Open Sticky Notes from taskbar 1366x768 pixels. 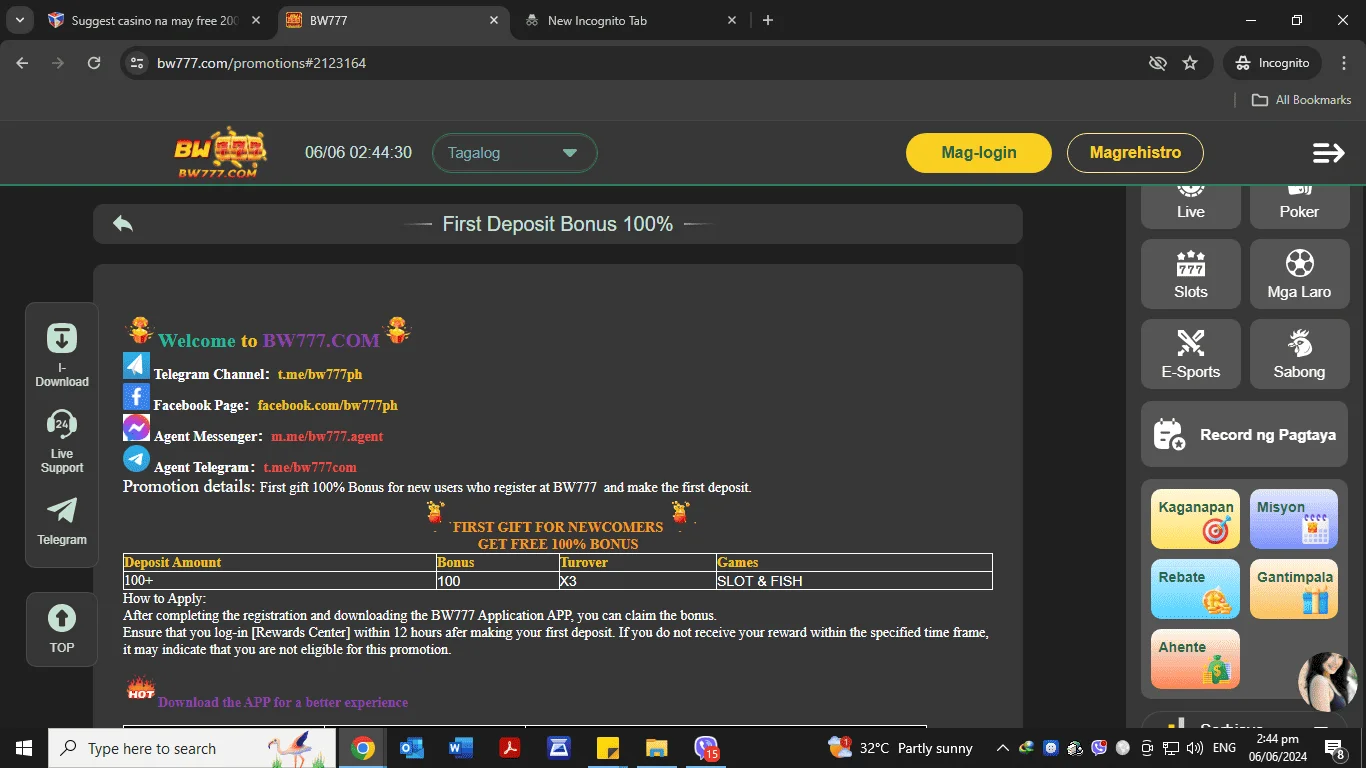(607, 748)
